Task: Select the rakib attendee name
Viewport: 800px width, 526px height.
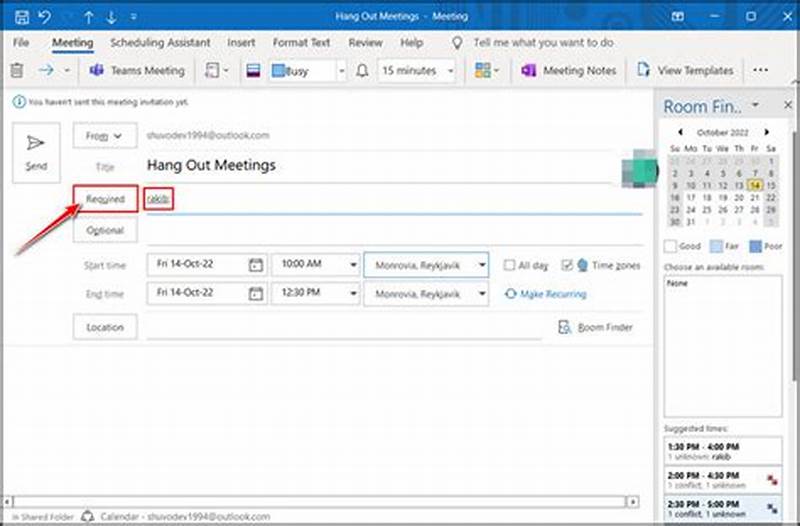Action: pyautogui.click(x=158, y=199)
